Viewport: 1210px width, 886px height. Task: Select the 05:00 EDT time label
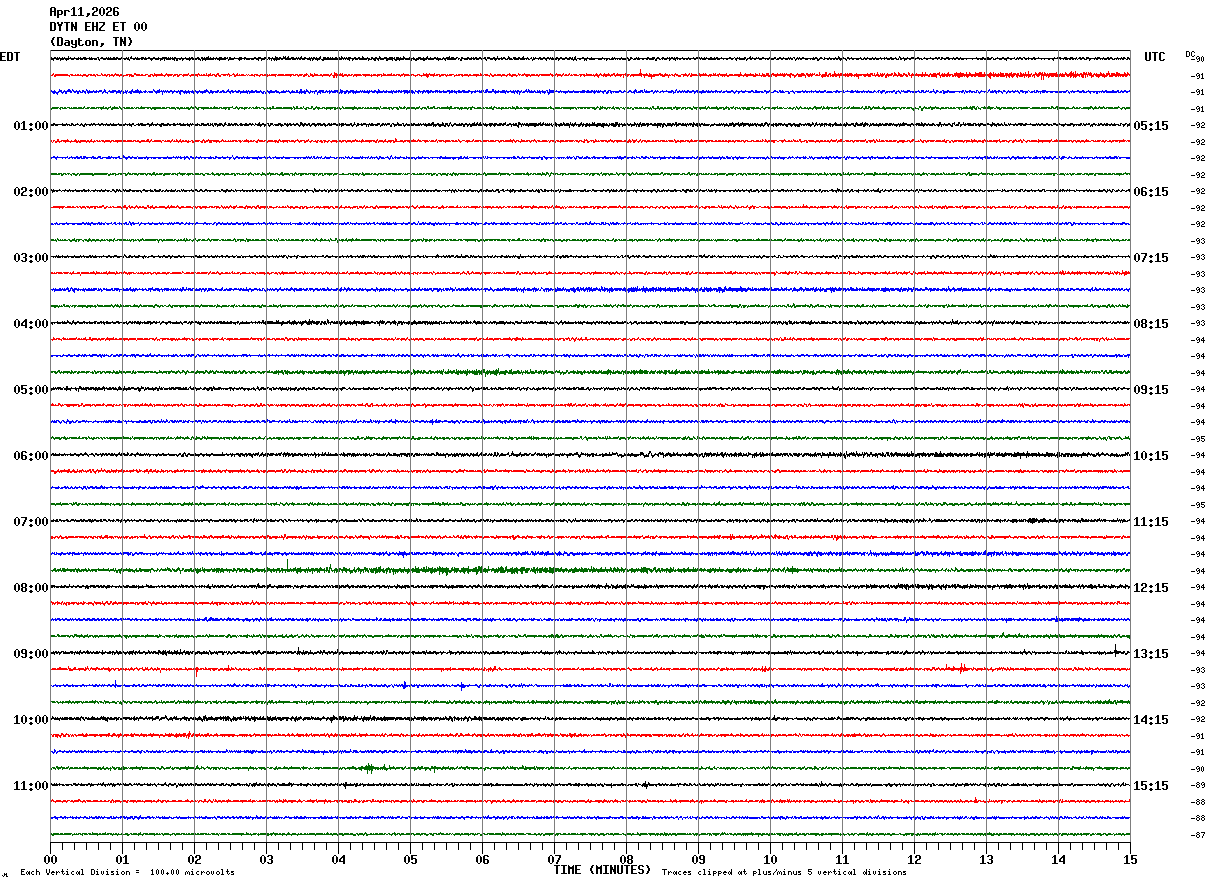(31, 390)
